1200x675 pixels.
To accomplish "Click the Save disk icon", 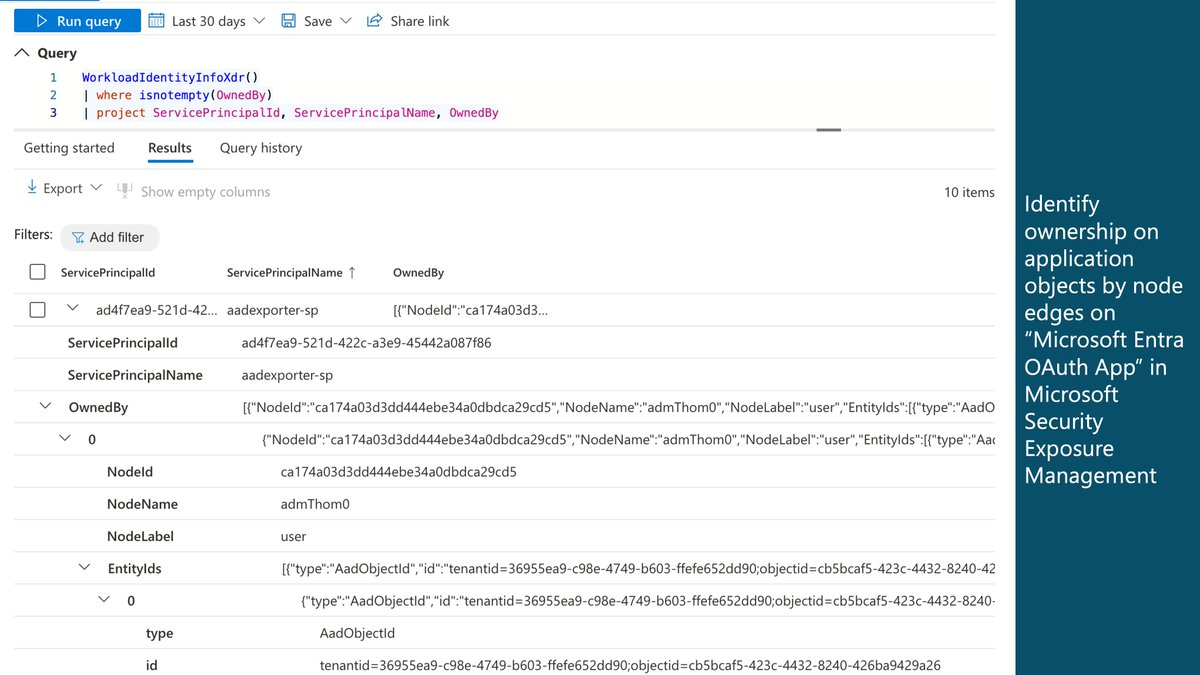I will [x=288, y=21].
